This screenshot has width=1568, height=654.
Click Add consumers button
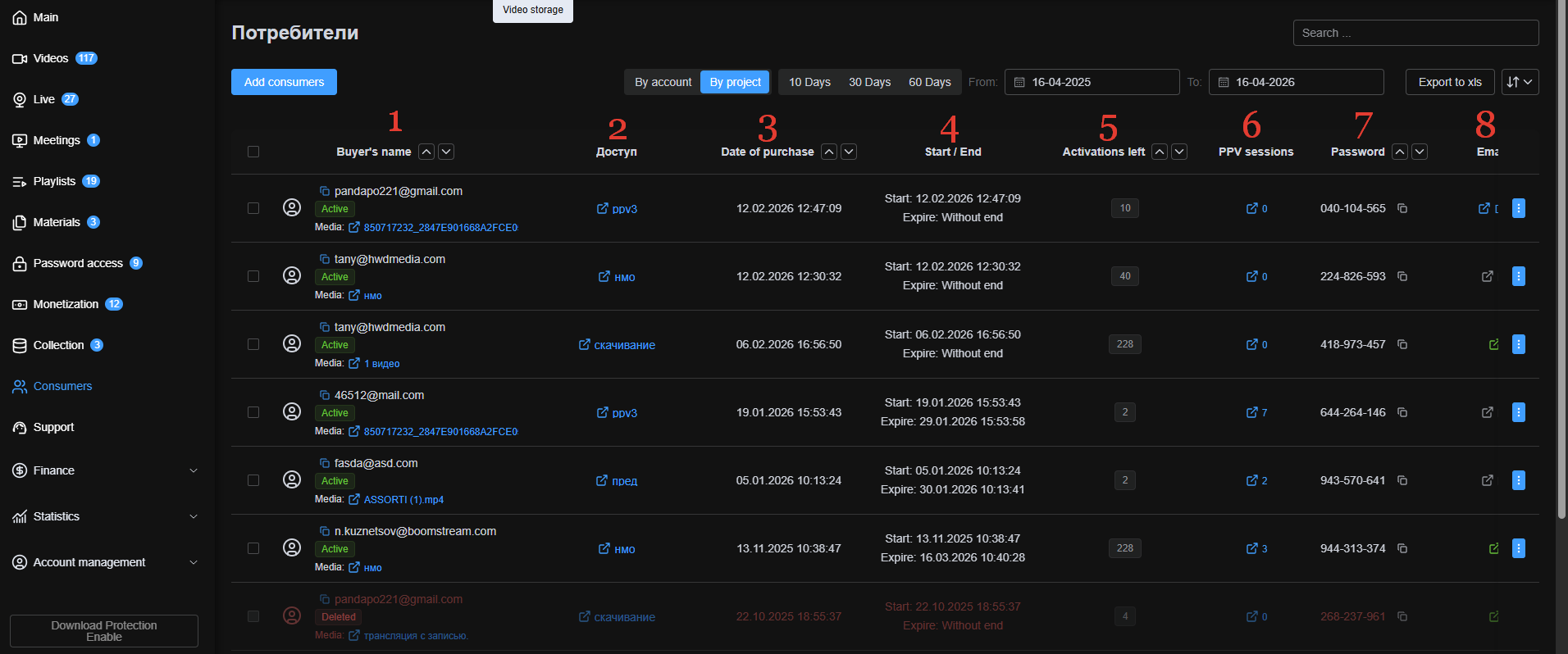pos(284,82)
